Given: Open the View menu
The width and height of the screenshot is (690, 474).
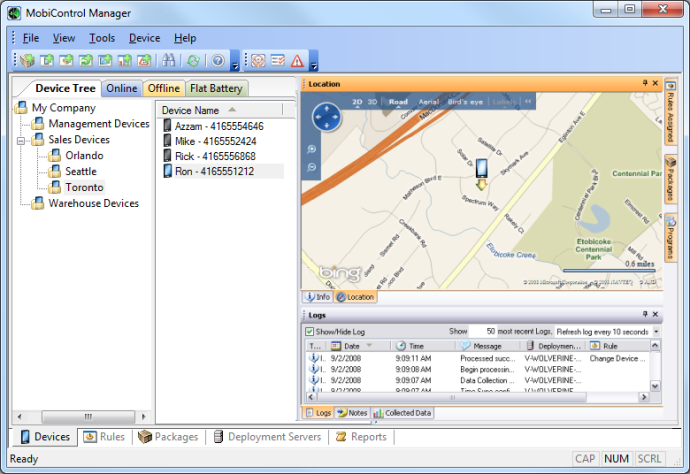Looking at the screenshot, I should tap(64, 38).
